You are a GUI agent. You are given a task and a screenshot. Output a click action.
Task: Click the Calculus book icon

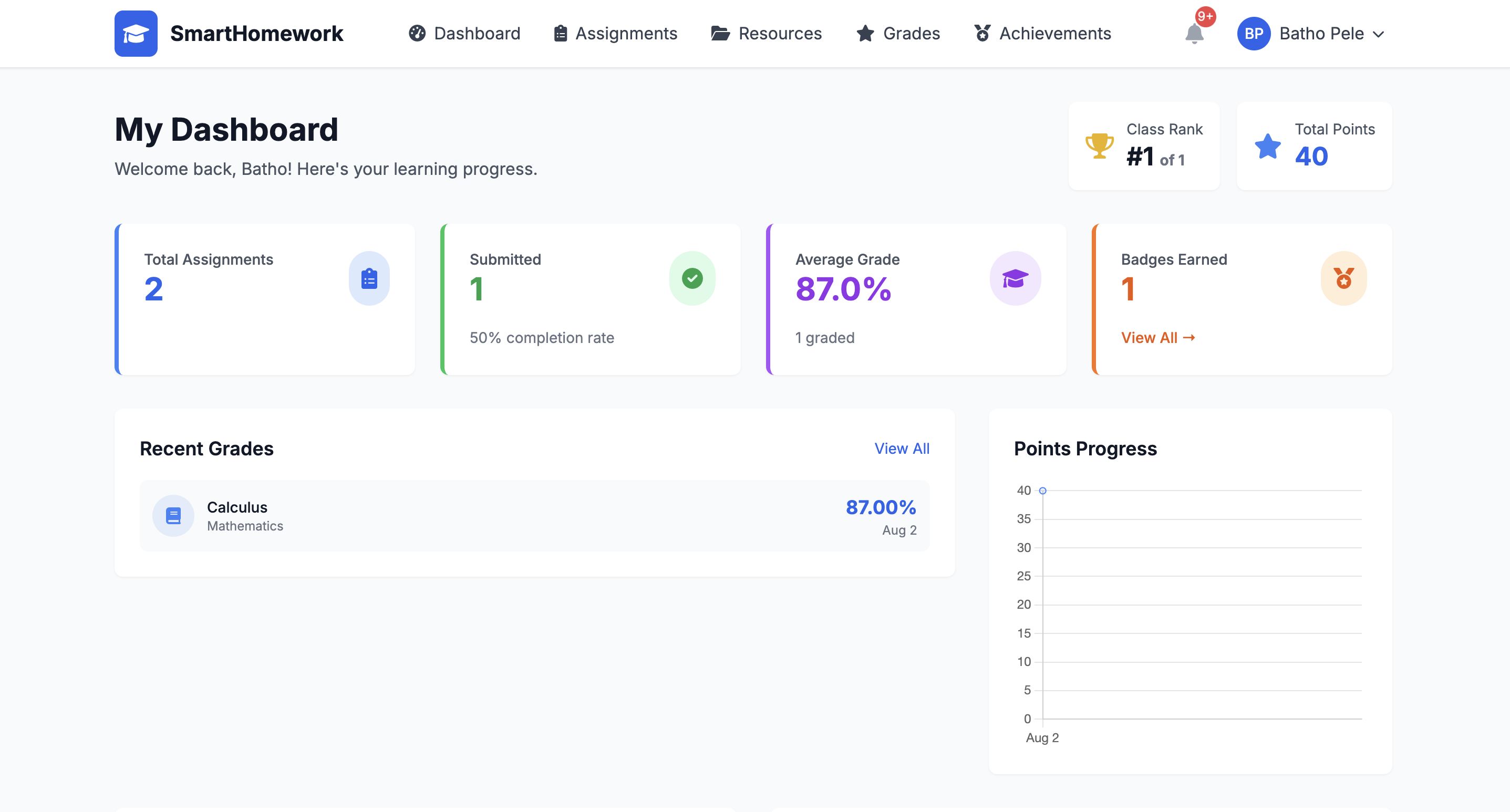point(173,516)
